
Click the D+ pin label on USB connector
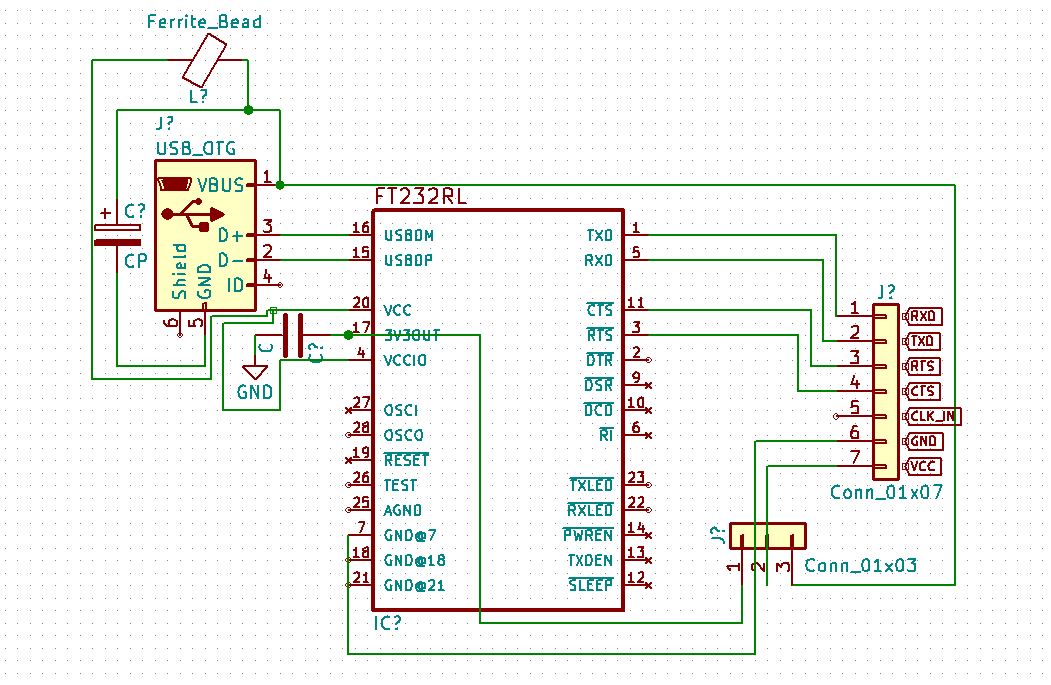coord(229,235)
